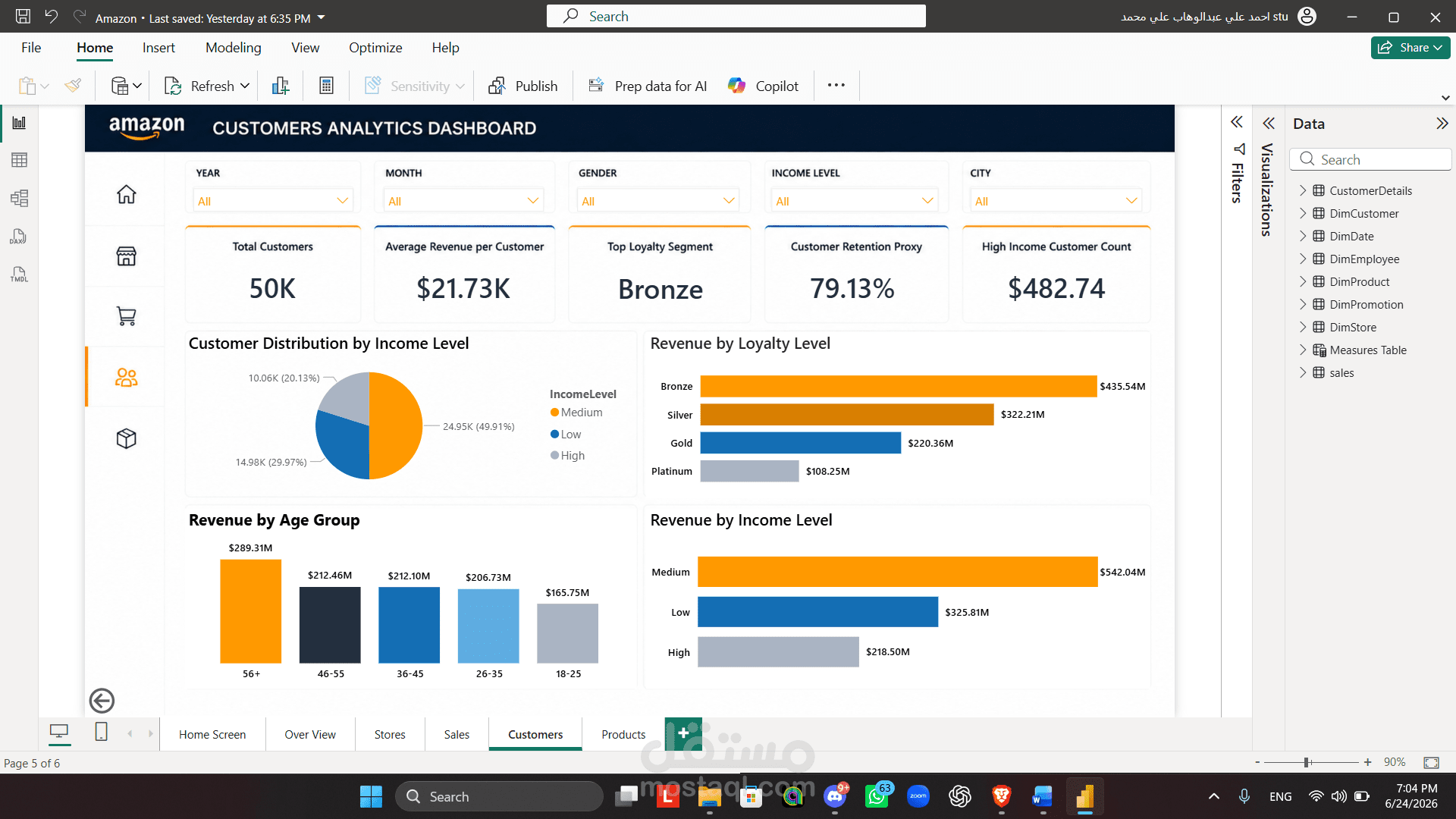Switch to the Sales page tab
Screen dimensions: 1456x819
pyautogui.click(x=457, y=734)
